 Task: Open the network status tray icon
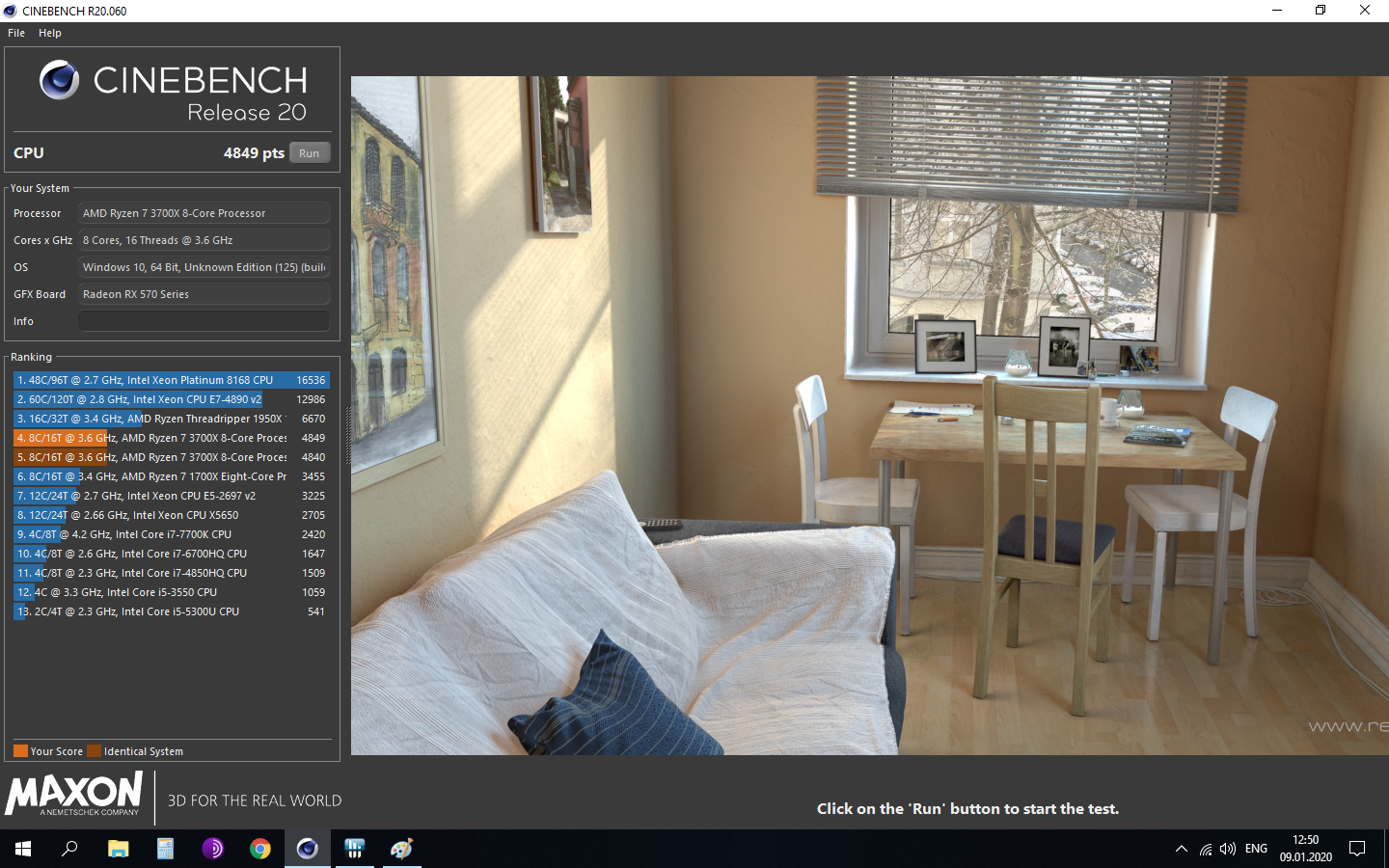click(1206, 849)
